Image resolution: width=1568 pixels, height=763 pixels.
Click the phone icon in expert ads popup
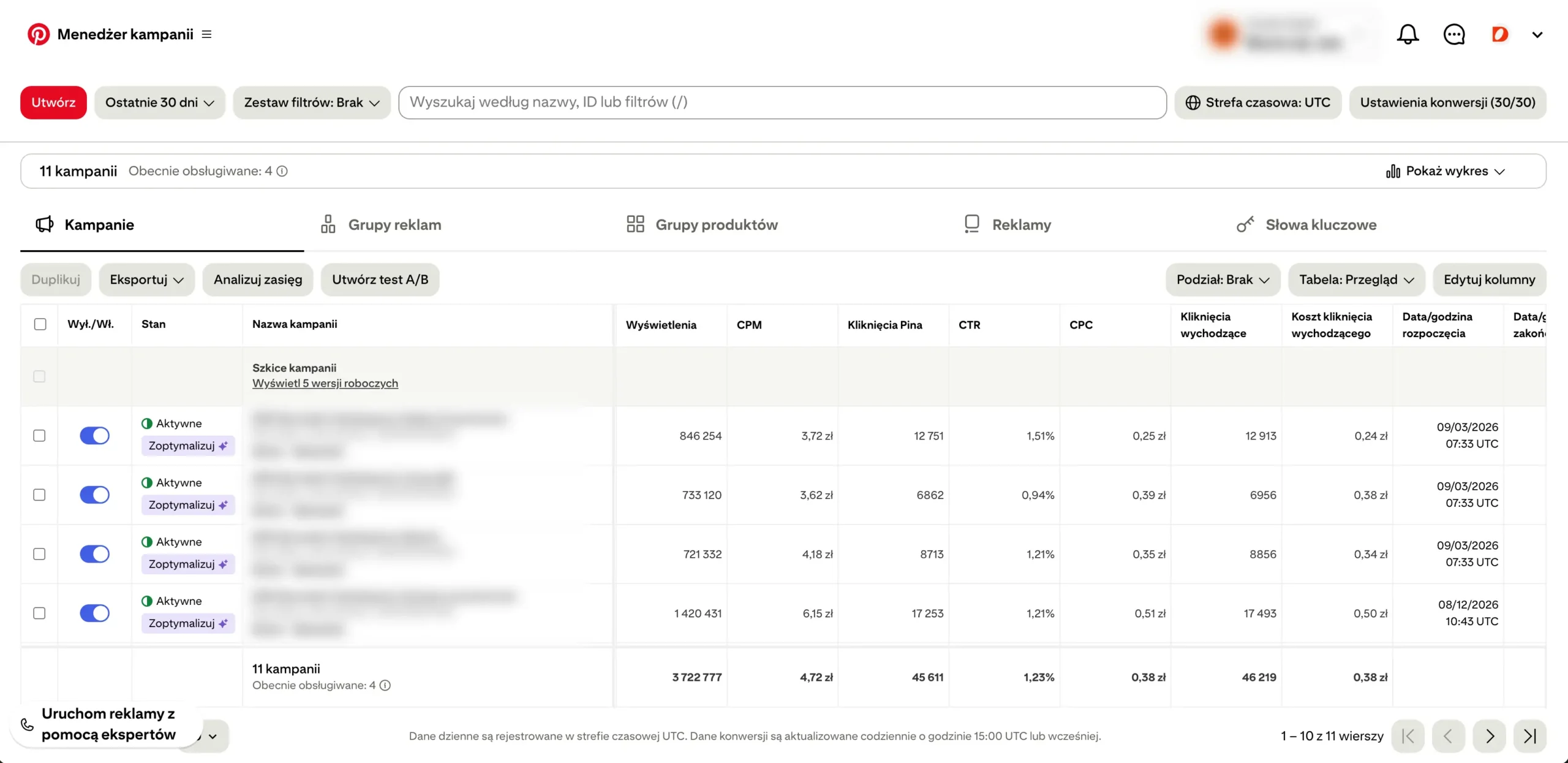click(27, 724)
